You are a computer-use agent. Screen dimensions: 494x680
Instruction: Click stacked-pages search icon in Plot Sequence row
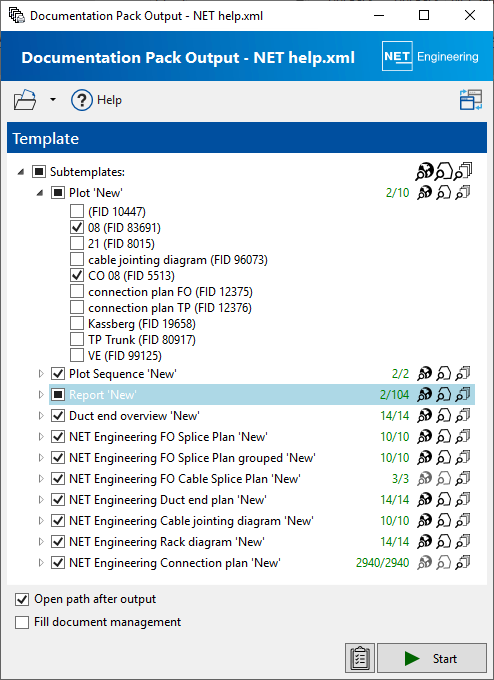[462, 373]
